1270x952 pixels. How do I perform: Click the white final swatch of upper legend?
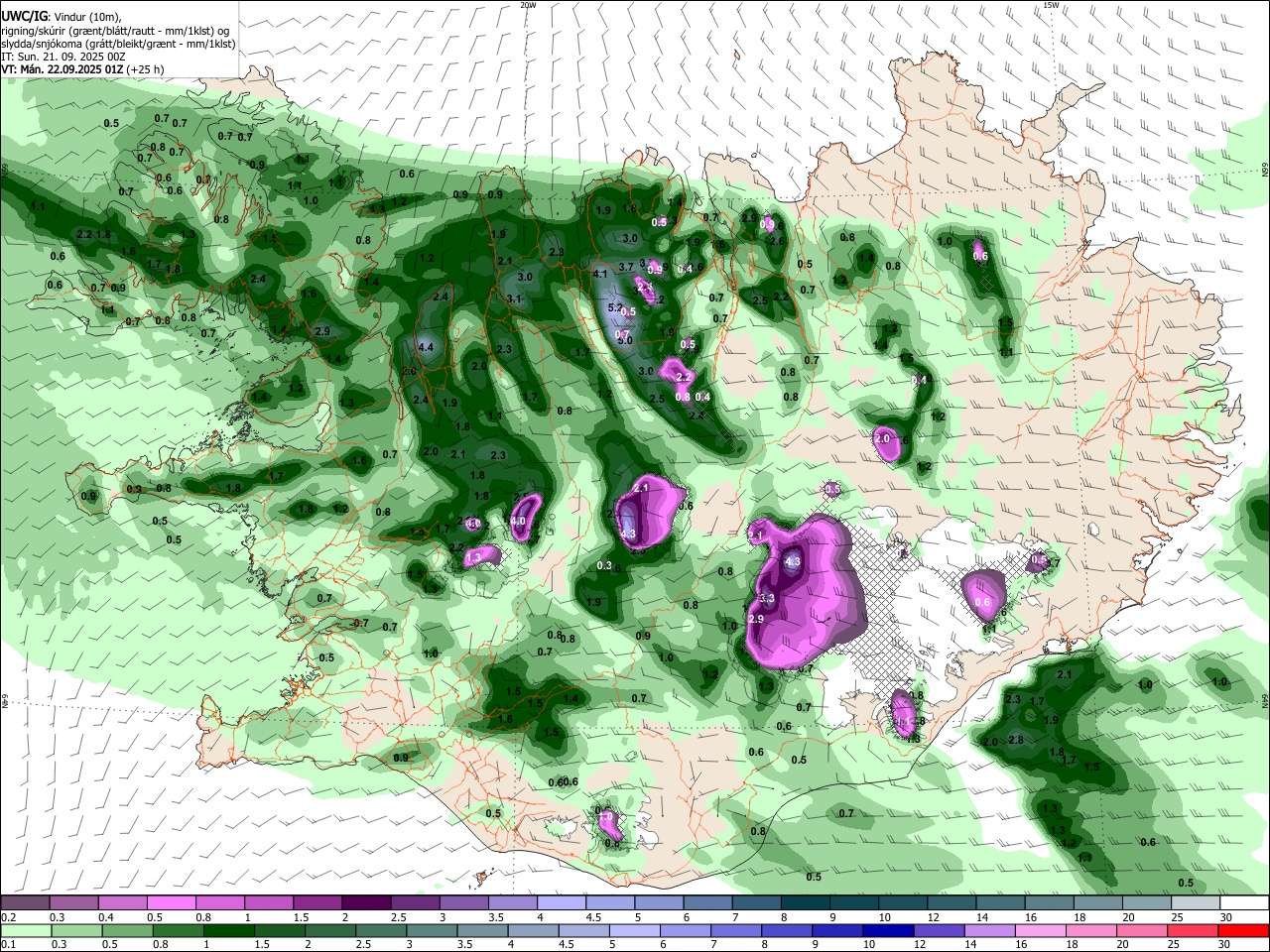pyautogui.click(x=1244, y=903)
